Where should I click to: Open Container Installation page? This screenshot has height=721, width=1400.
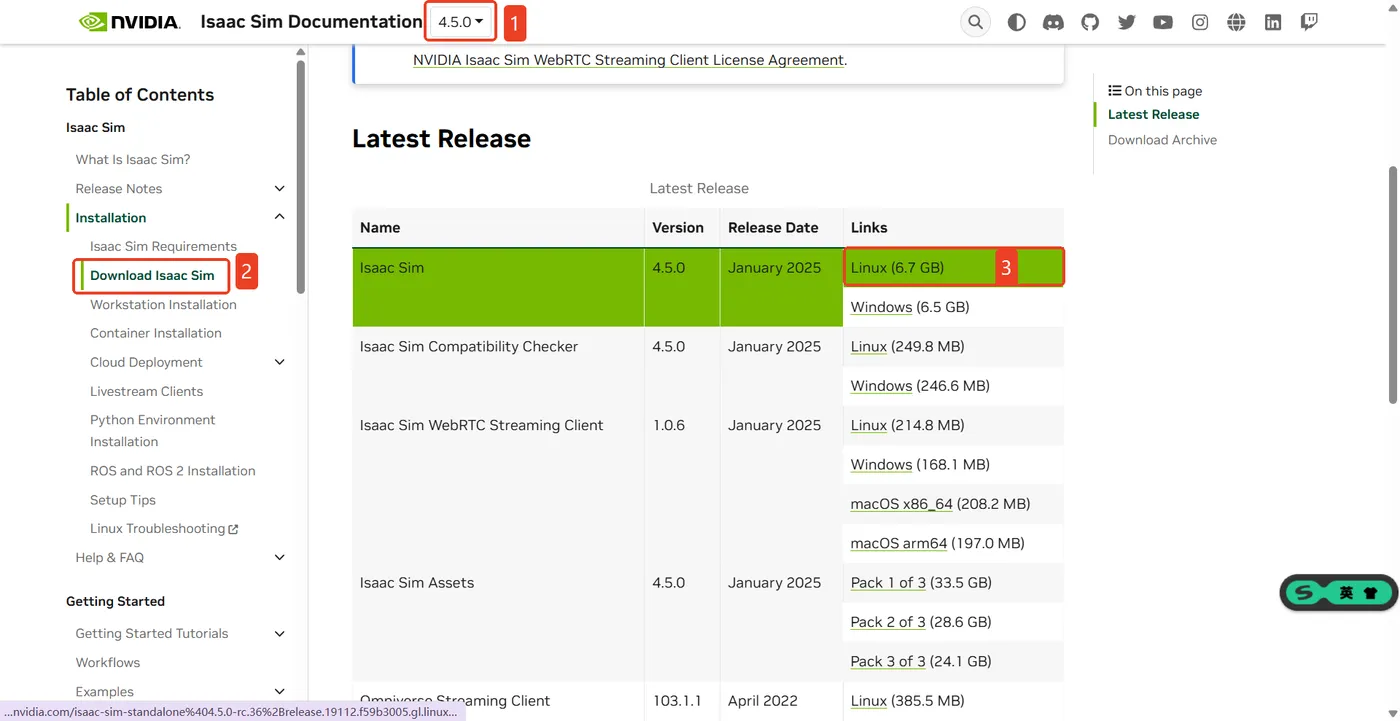coord(156,333)
